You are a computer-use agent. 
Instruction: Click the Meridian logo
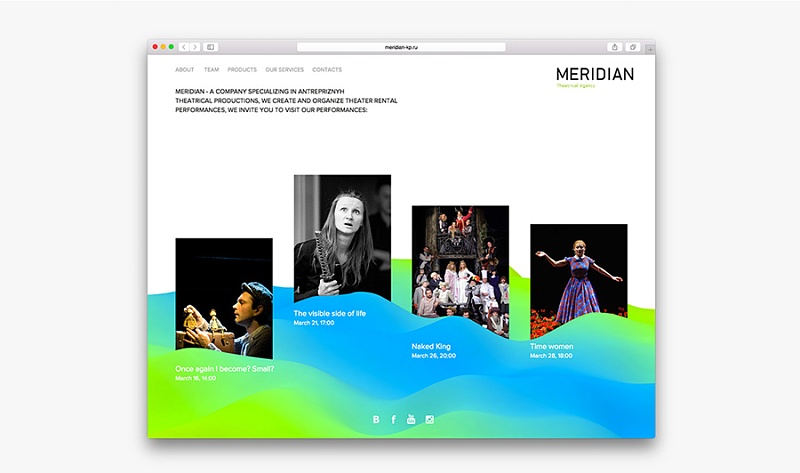[x=594, y=75]
